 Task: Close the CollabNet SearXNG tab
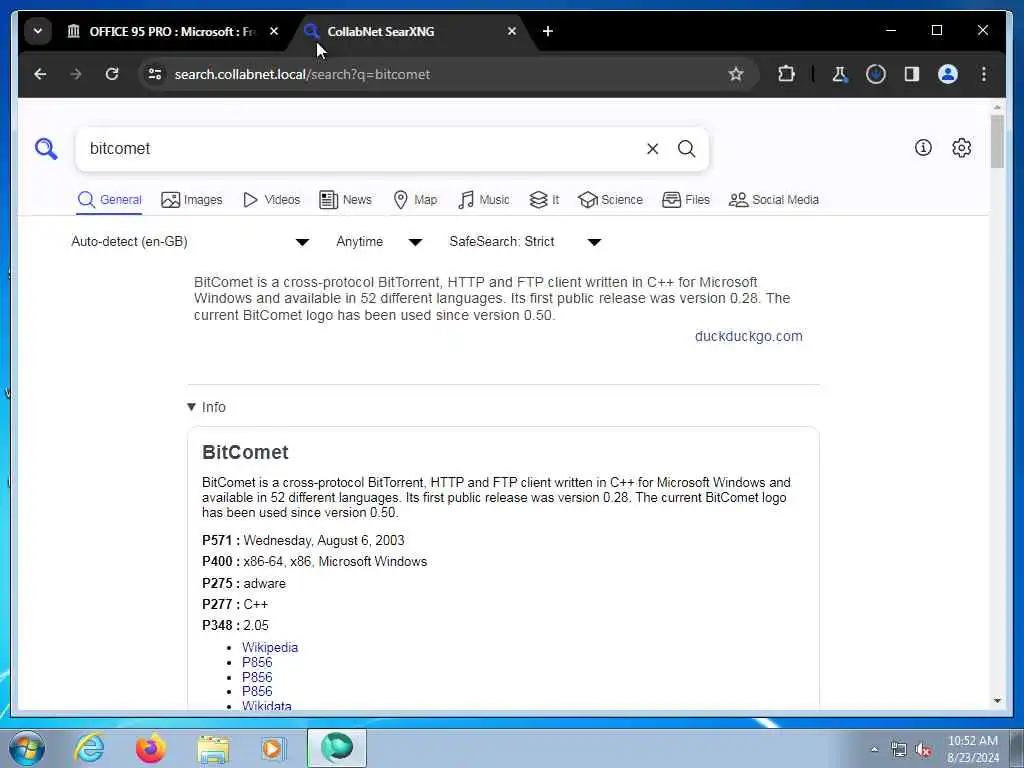512,31
